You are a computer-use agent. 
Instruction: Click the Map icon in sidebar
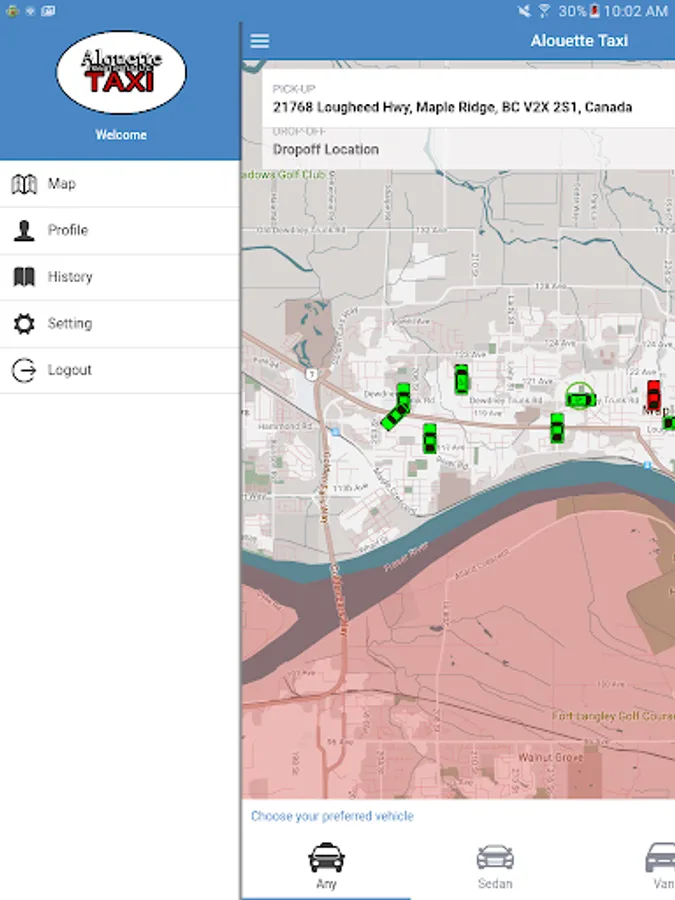point(24,184)
